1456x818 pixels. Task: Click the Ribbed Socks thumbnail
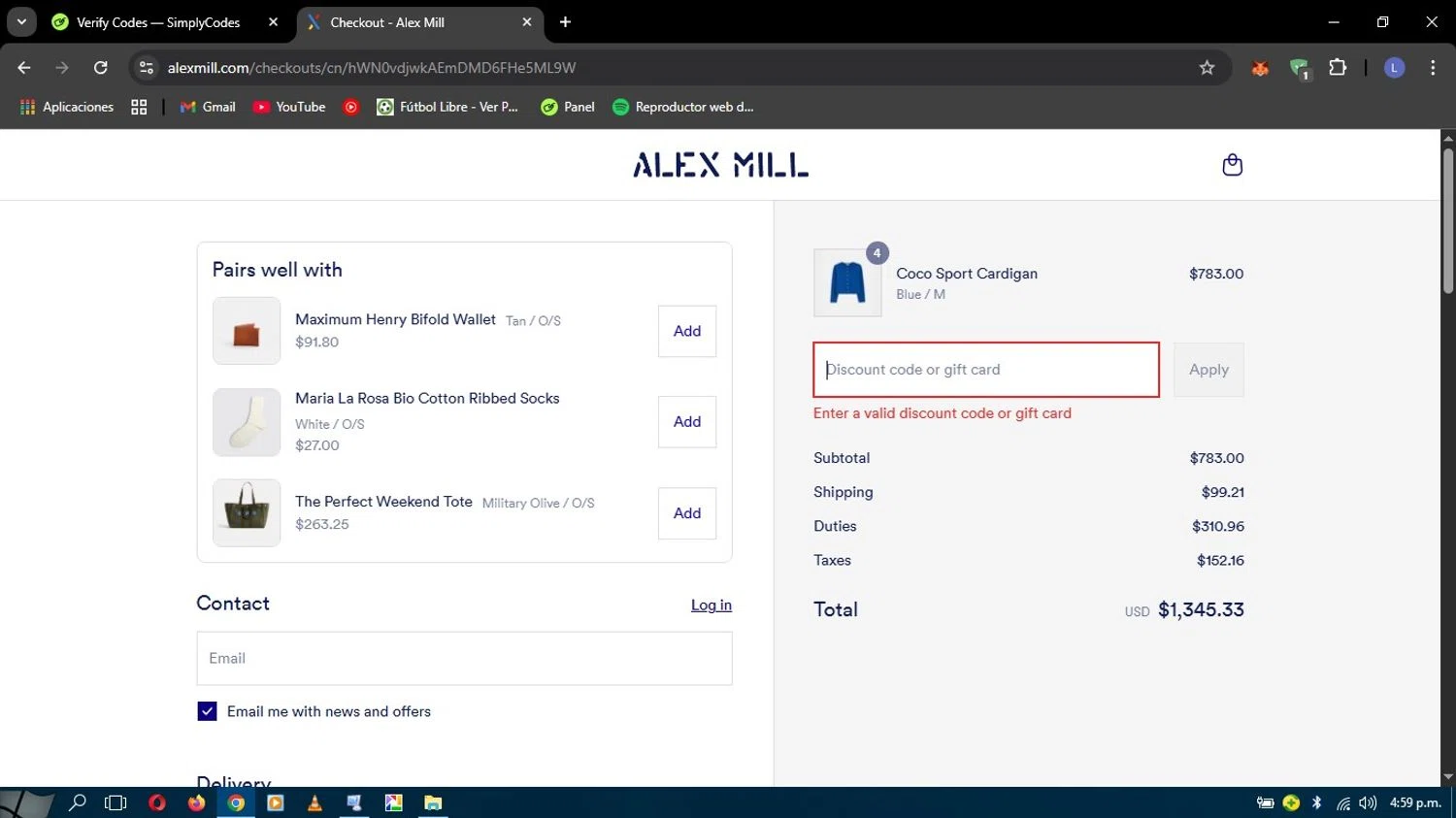click(x=247, y=422)
